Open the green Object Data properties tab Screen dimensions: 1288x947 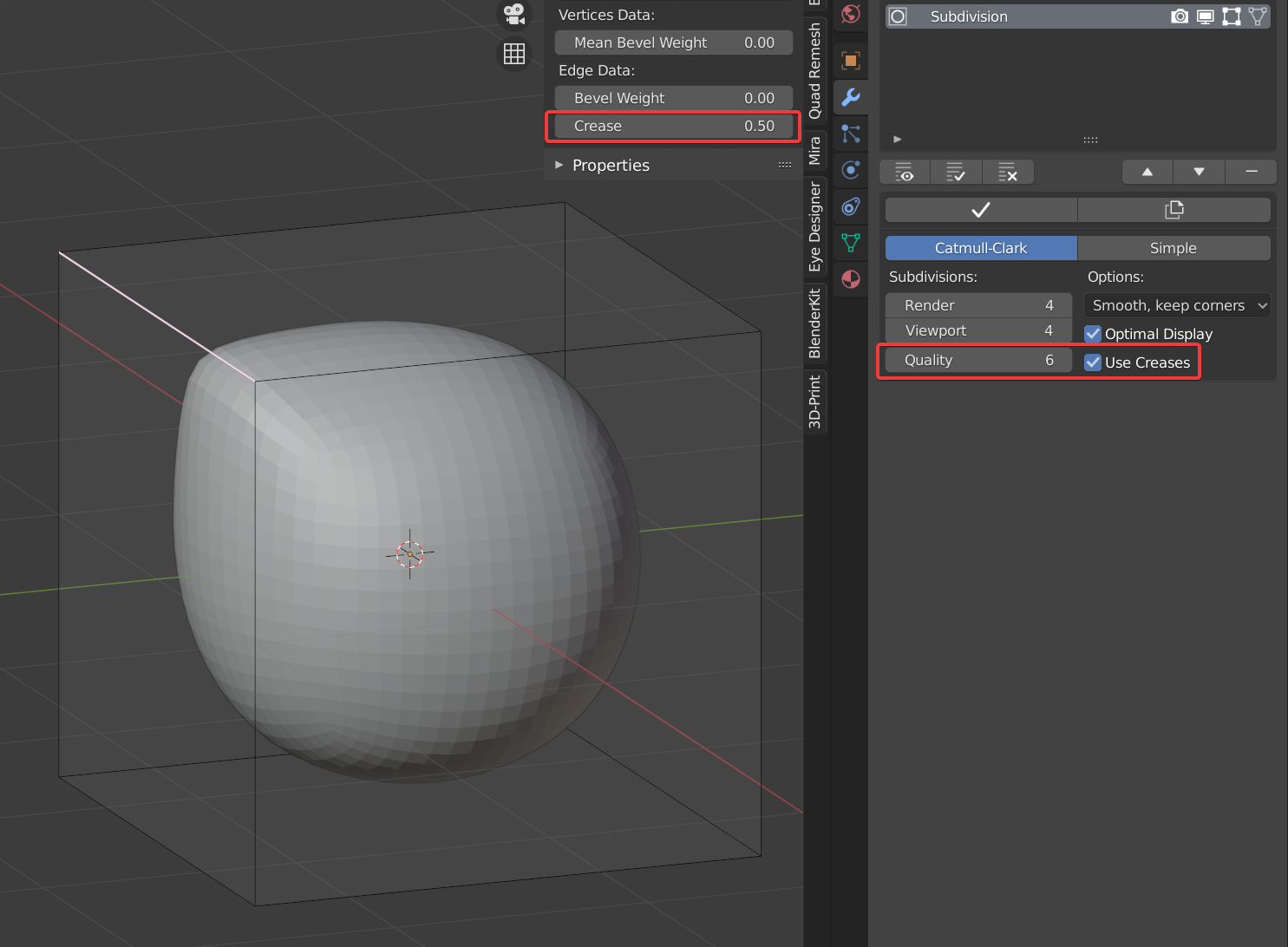click(850, 243)
